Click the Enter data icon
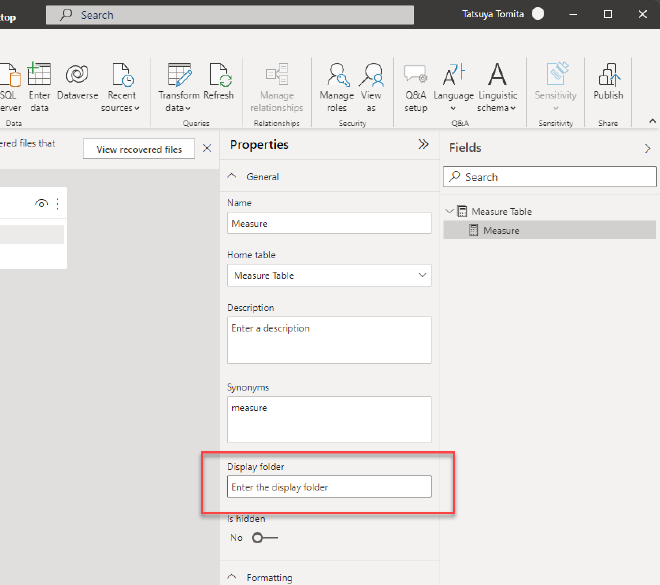660x585 pixels. 39,74
